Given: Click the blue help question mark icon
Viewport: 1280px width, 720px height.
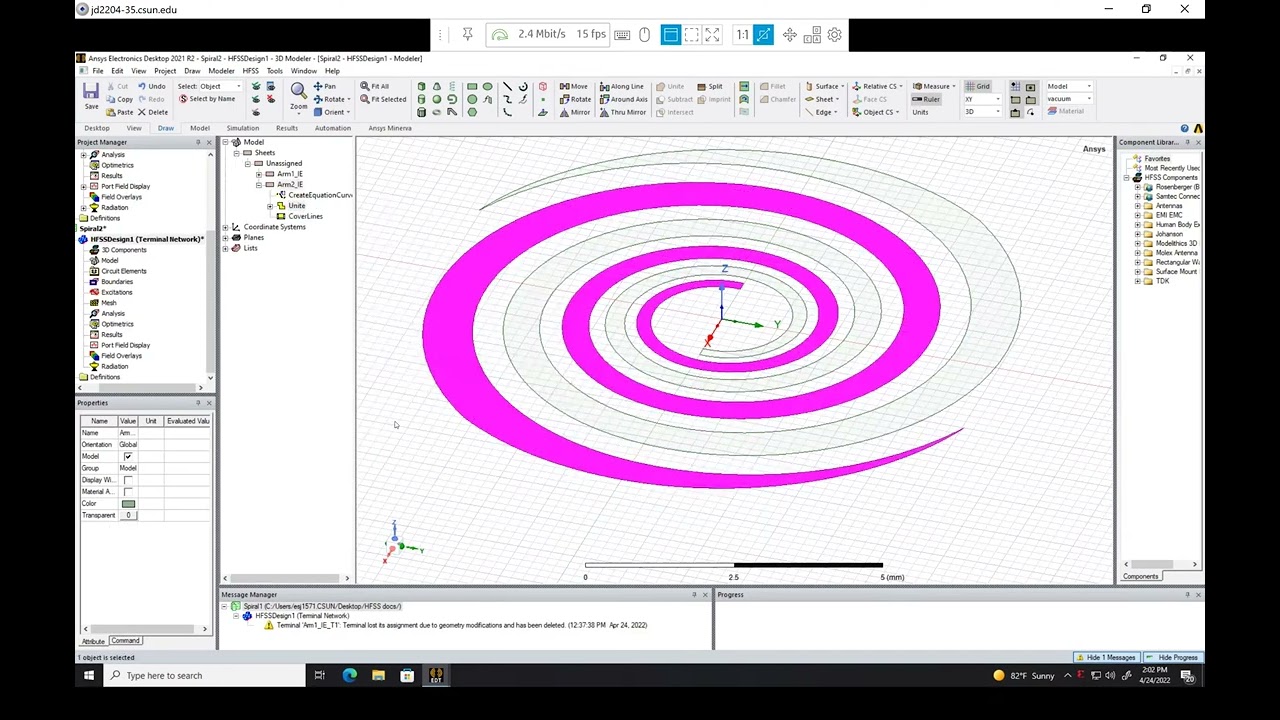Looking at the screenshot, I should pyautogui.click(x=1185, y=129).
